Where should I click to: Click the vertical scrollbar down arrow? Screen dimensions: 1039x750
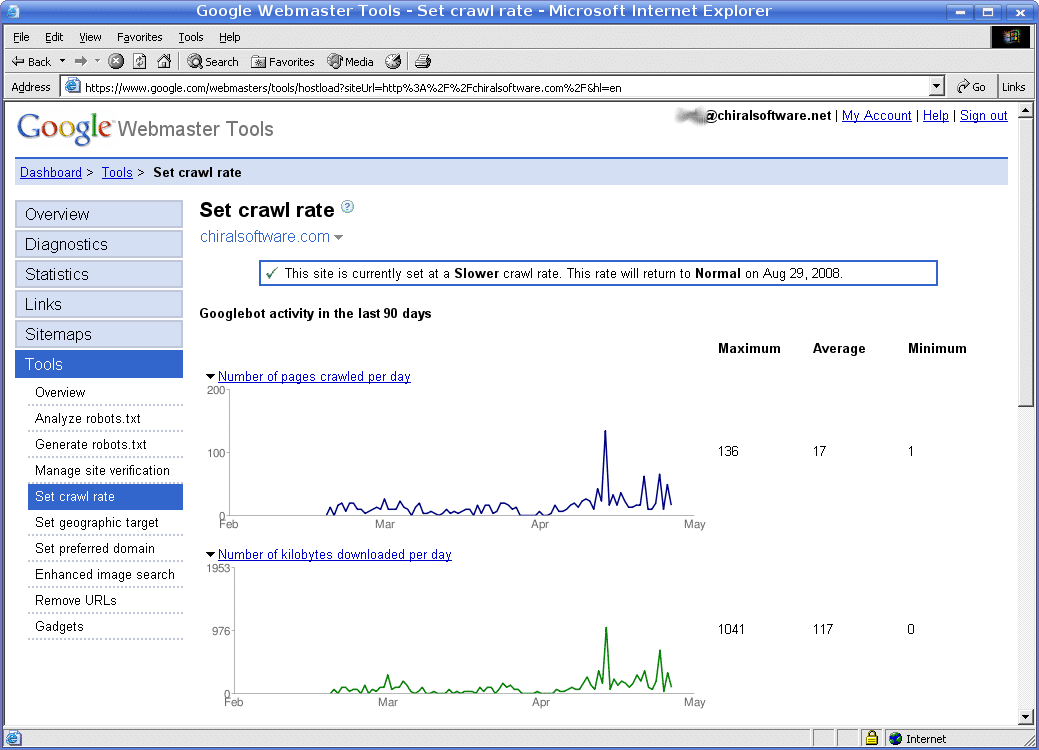click(1026, 717)
